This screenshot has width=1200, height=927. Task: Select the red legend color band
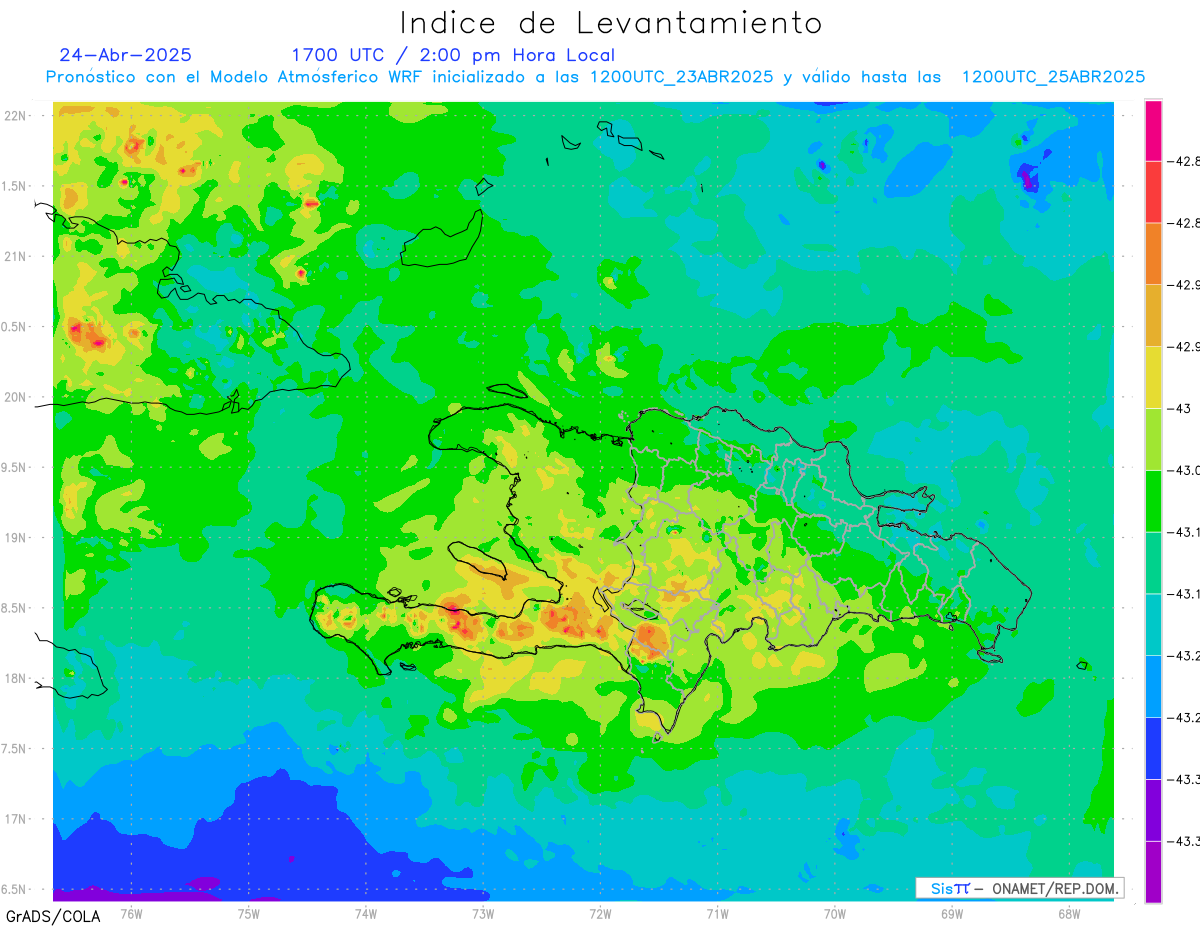click(x=1153, y=192)
